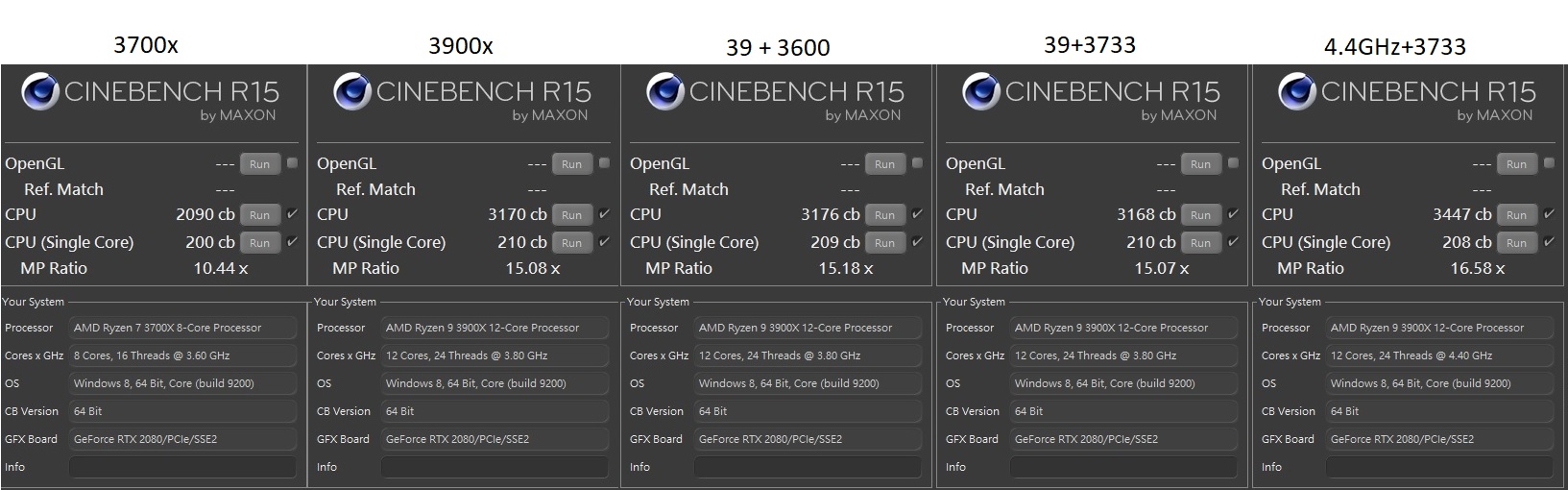The image size is (1568, 490).
Task: Click the GFX Board field in the 3700x panel
Action: [x=183, y=439]
